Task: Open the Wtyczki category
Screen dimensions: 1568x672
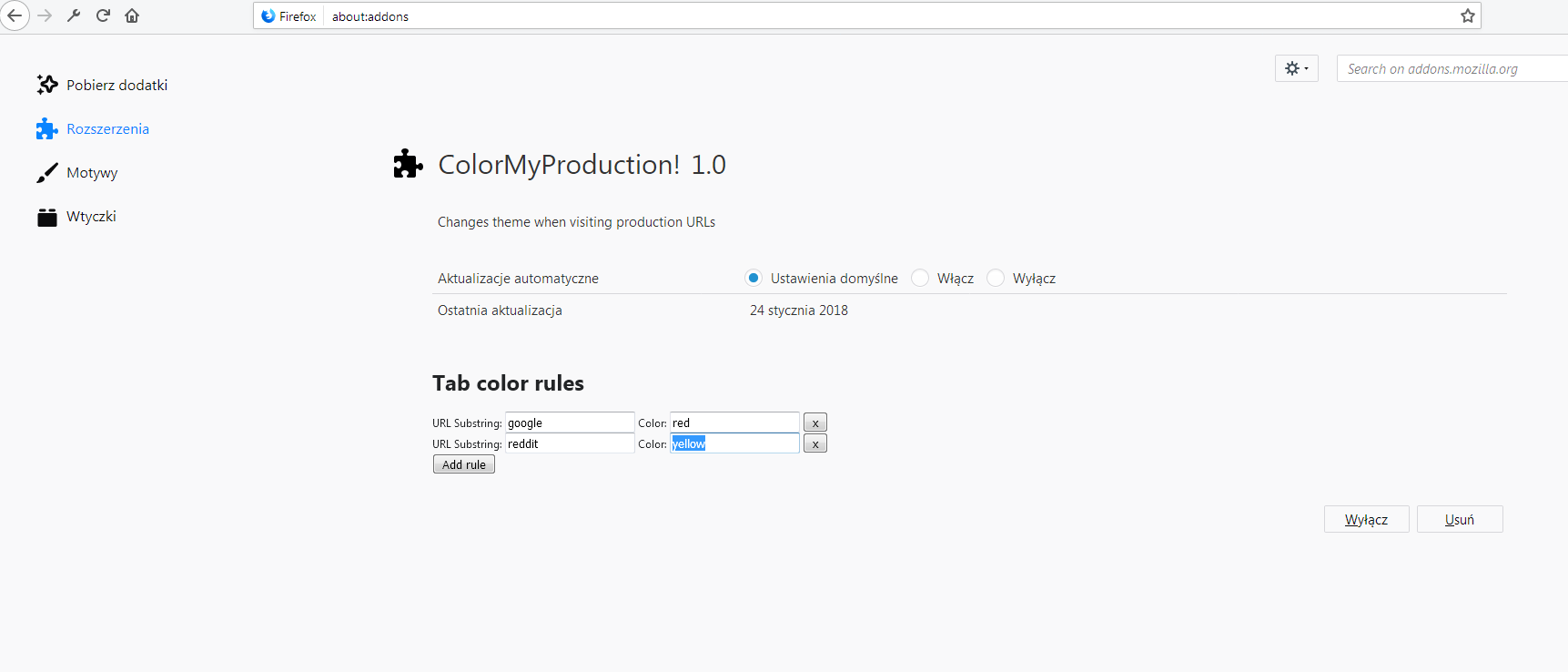Action: (x=91, y=216)
